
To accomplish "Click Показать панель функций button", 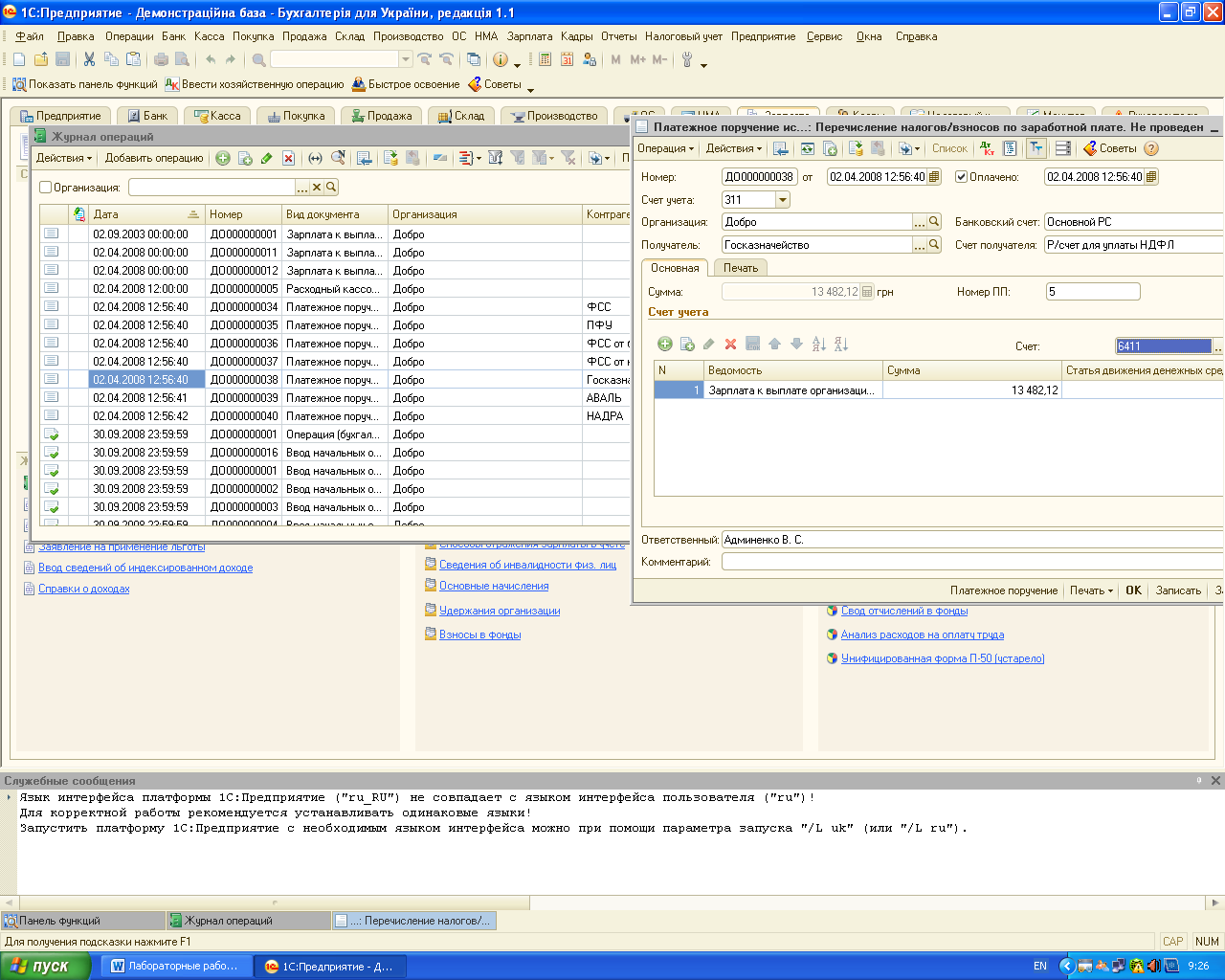I will click(x=84, y=84).
